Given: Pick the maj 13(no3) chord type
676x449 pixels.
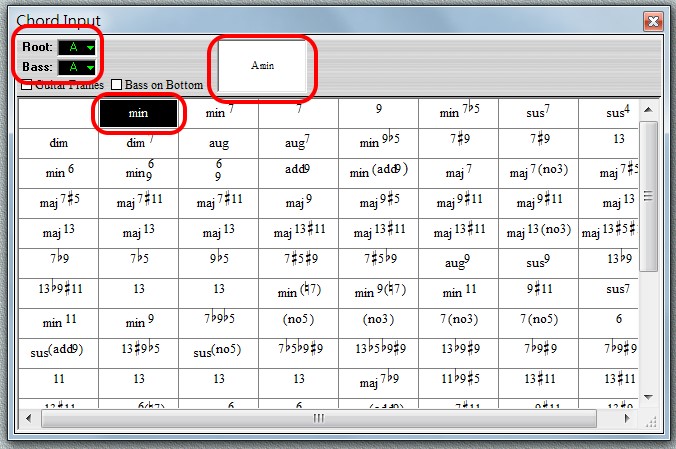Looking at the screenshot, I should click(538, 233).
